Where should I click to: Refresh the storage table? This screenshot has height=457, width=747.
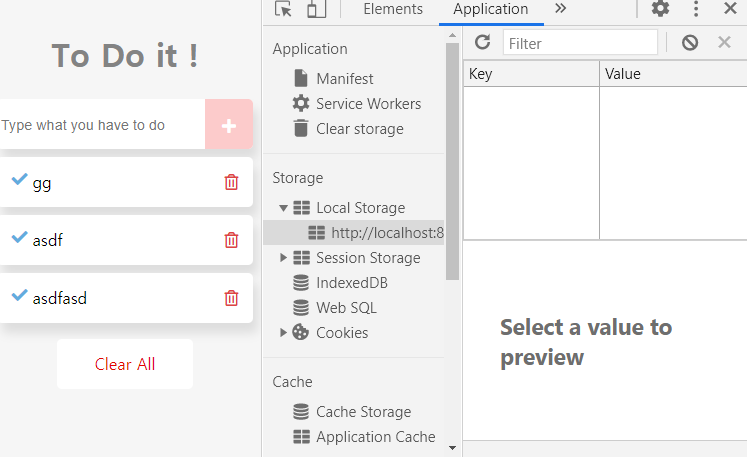tap(483, 42)
